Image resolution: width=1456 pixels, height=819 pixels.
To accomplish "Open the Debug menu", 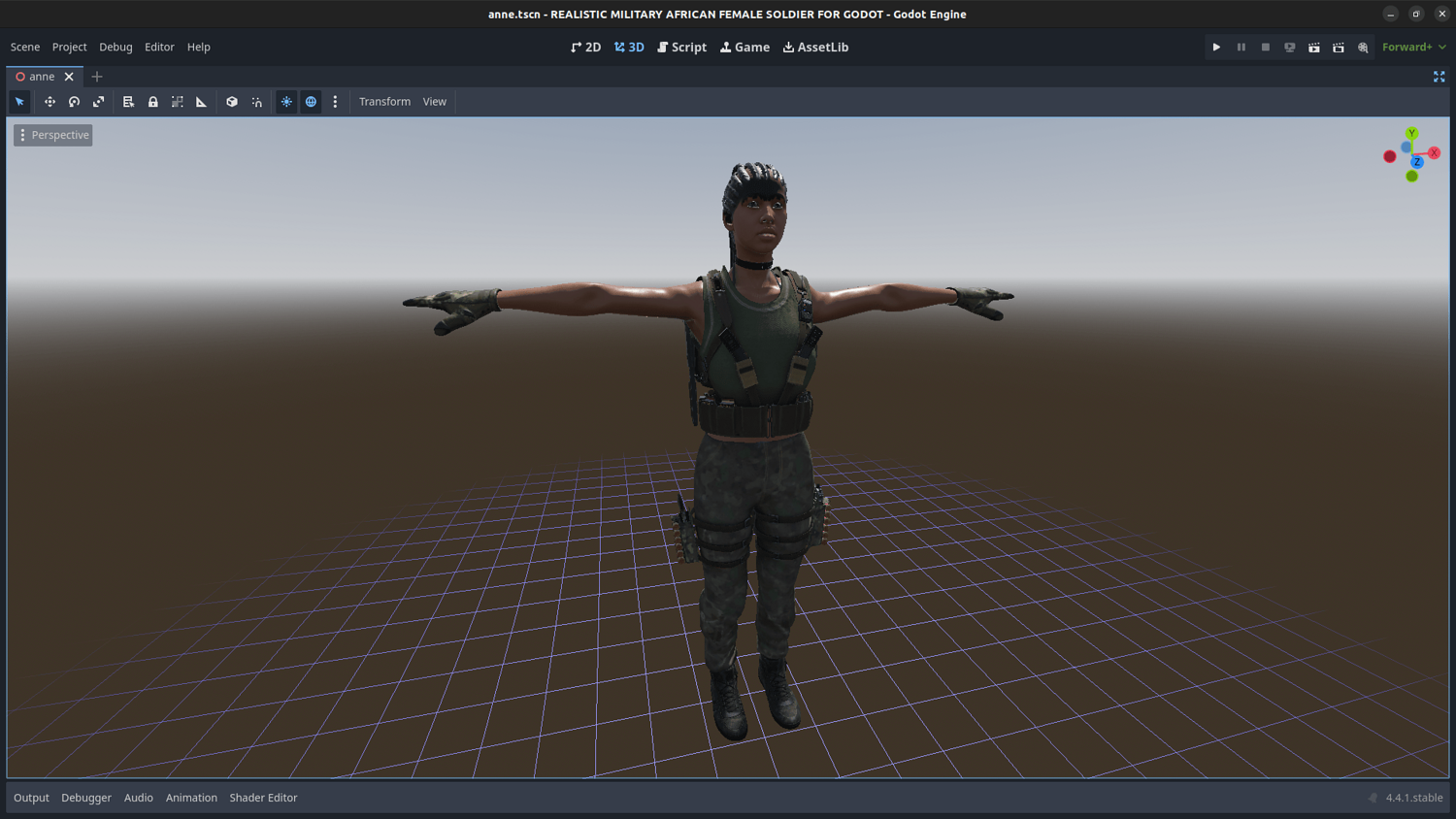I will (x=116, y=47).
